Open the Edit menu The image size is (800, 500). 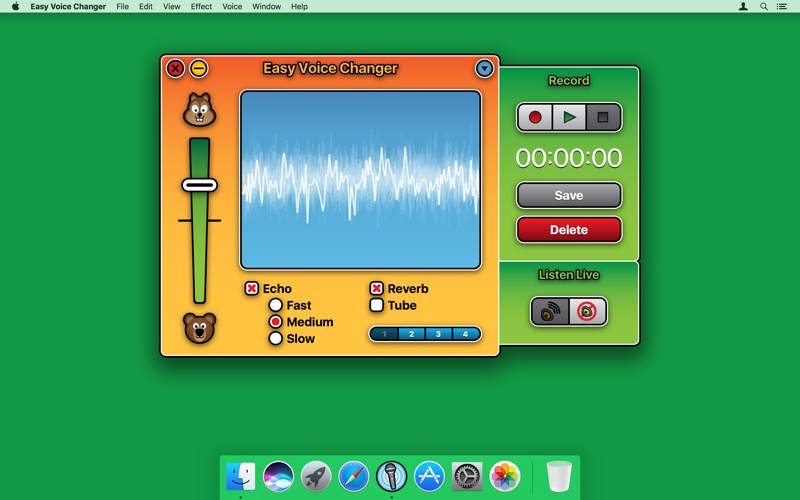(146, 7)
